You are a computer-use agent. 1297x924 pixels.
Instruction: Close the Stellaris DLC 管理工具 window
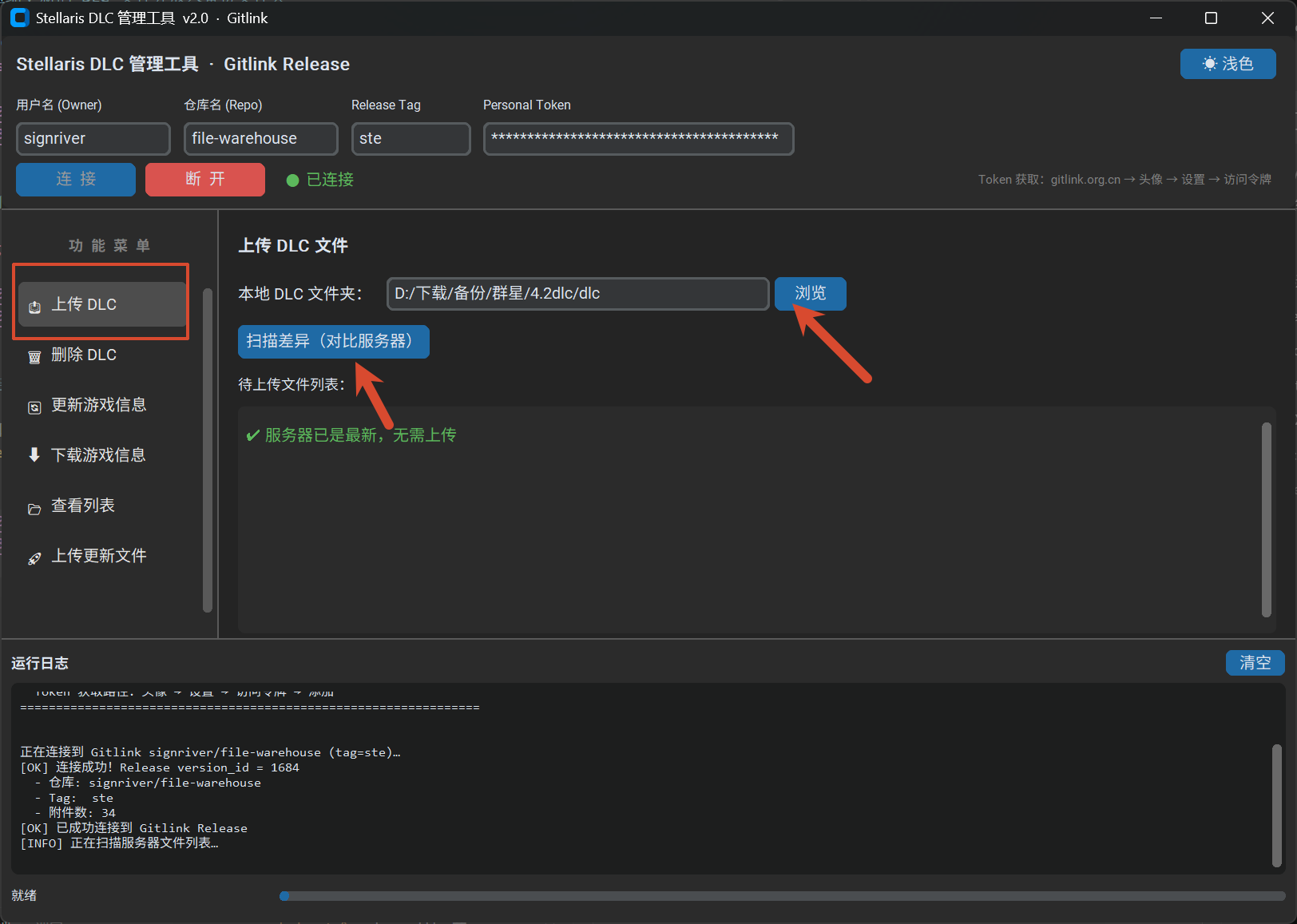point(1267,18)
